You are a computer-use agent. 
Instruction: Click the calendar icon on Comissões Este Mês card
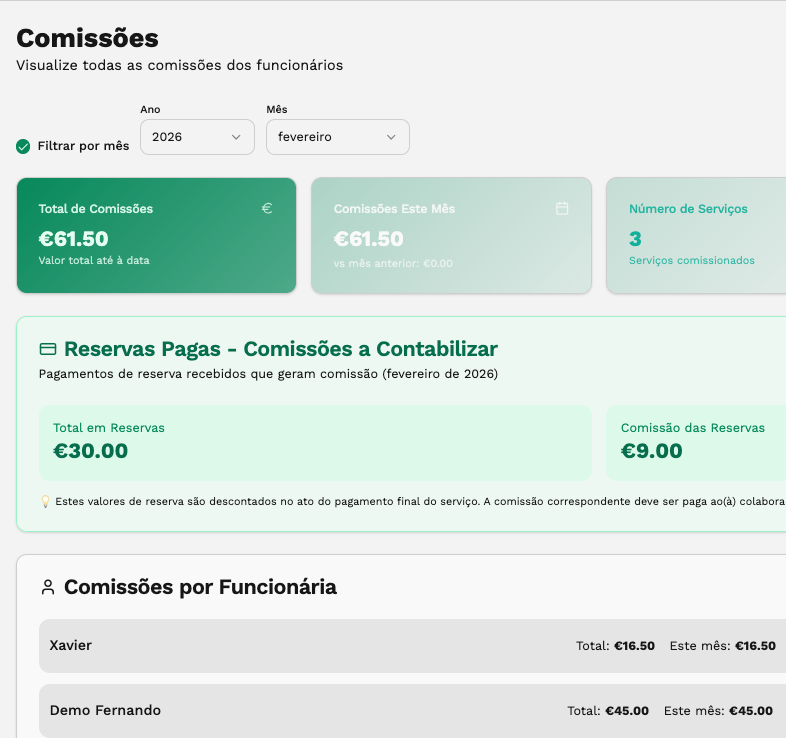(x=562, y=208)
